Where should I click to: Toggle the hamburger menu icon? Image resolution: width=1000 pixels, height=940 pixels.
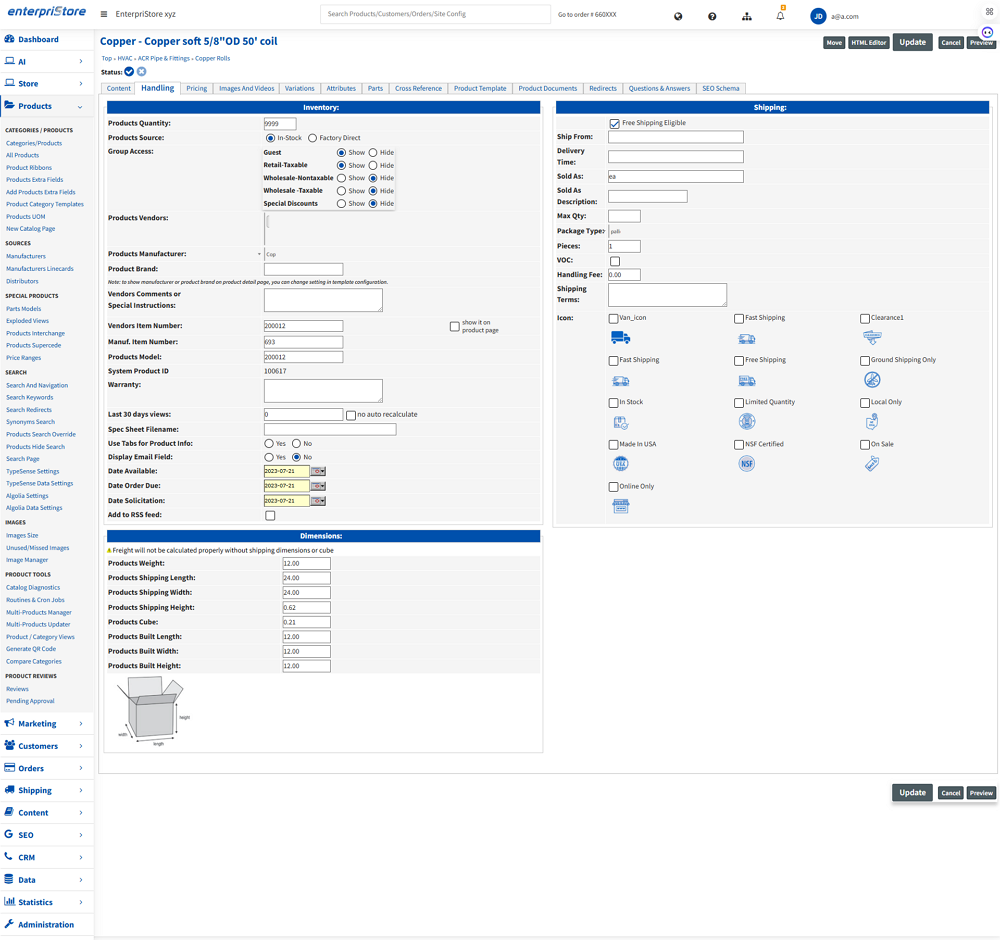(104, 15)
